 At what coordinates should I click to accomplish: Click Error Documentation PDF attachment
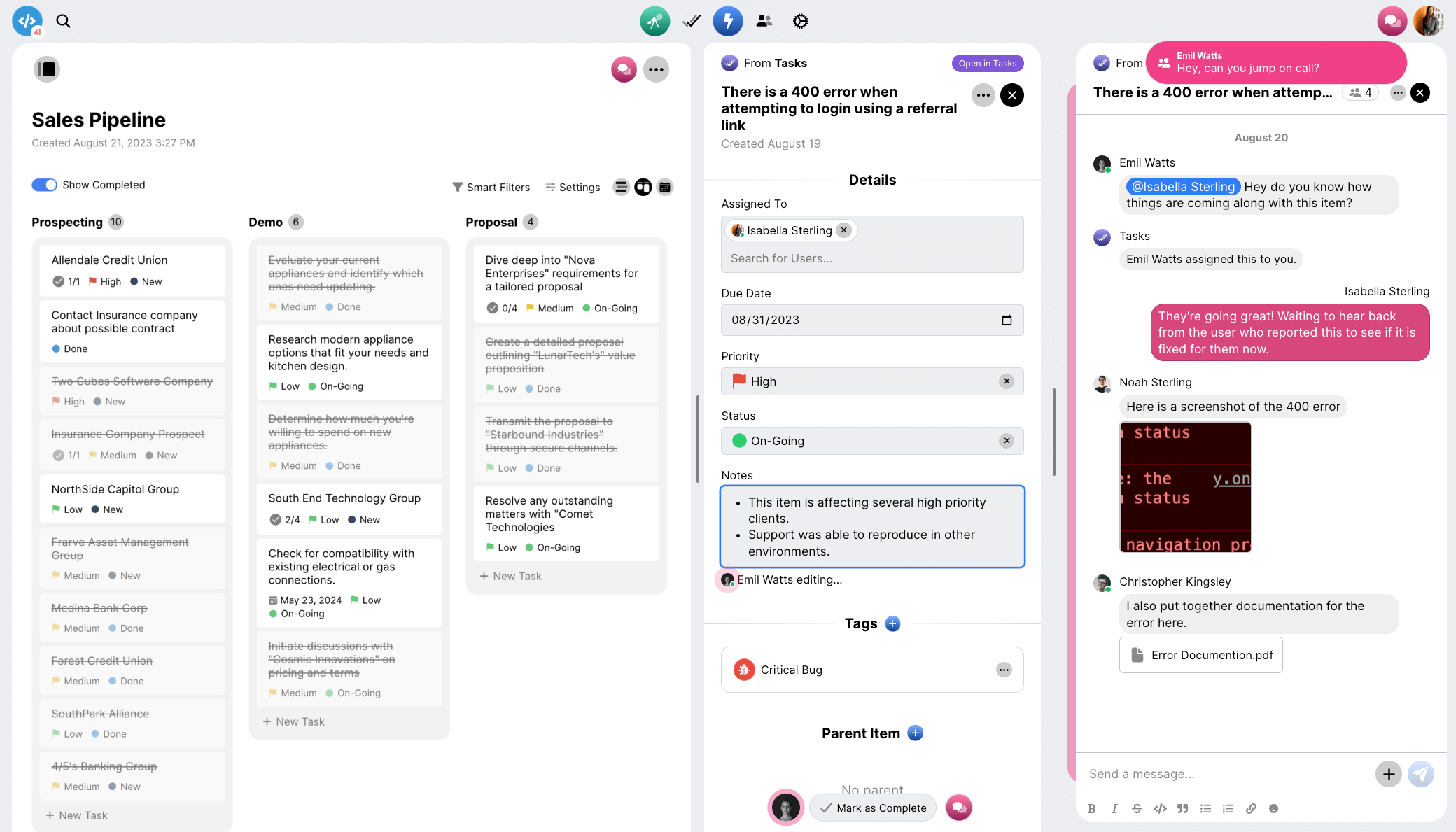(x=1201, y=655)
